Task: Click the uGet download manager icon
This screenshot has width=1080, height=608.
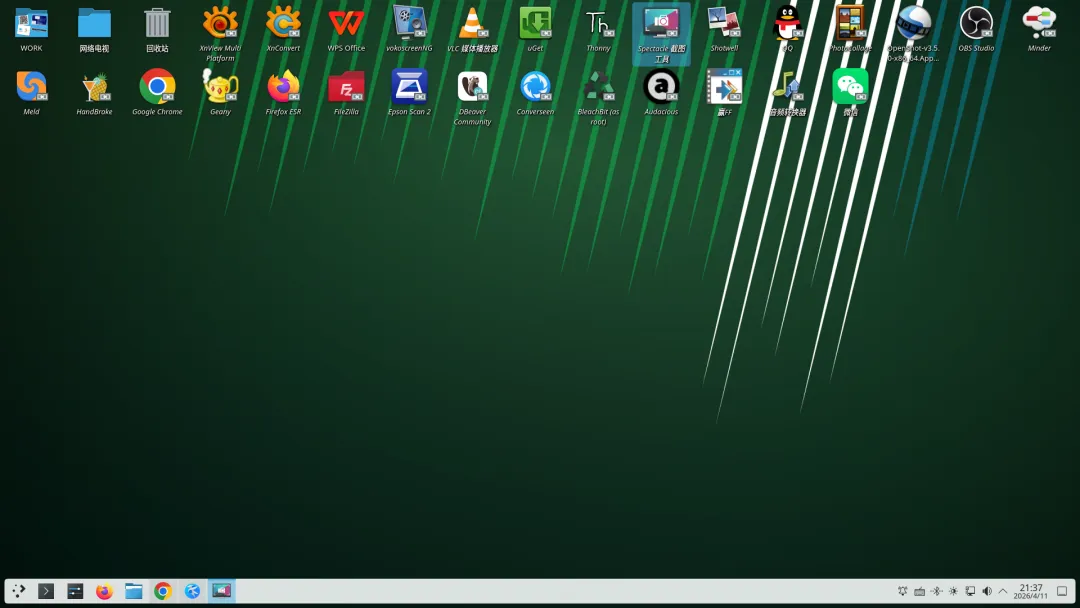Action: coord(535,23)
